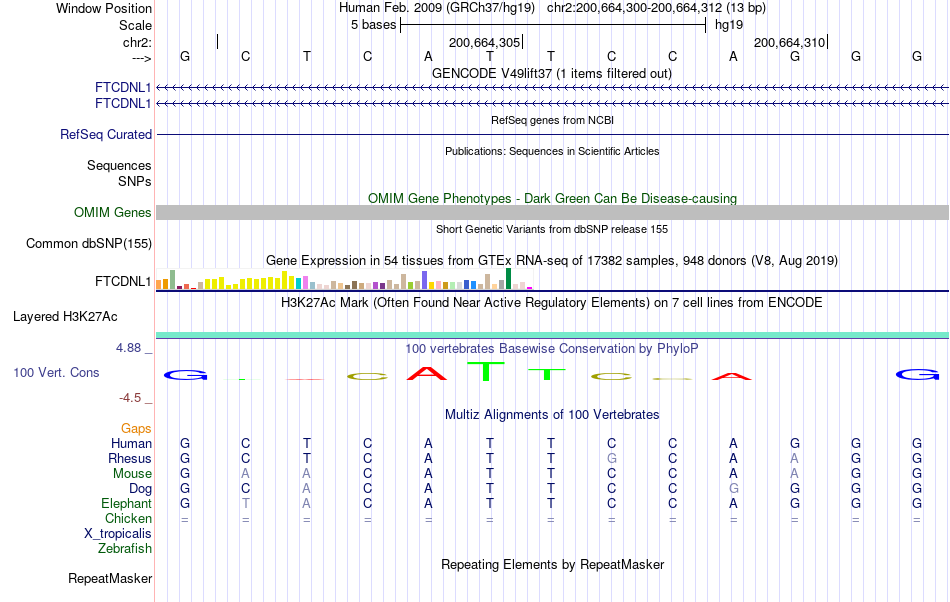Screen dimensions: 950x602
Task: Click the Human alignment row label
Action: tap(131, 443)
